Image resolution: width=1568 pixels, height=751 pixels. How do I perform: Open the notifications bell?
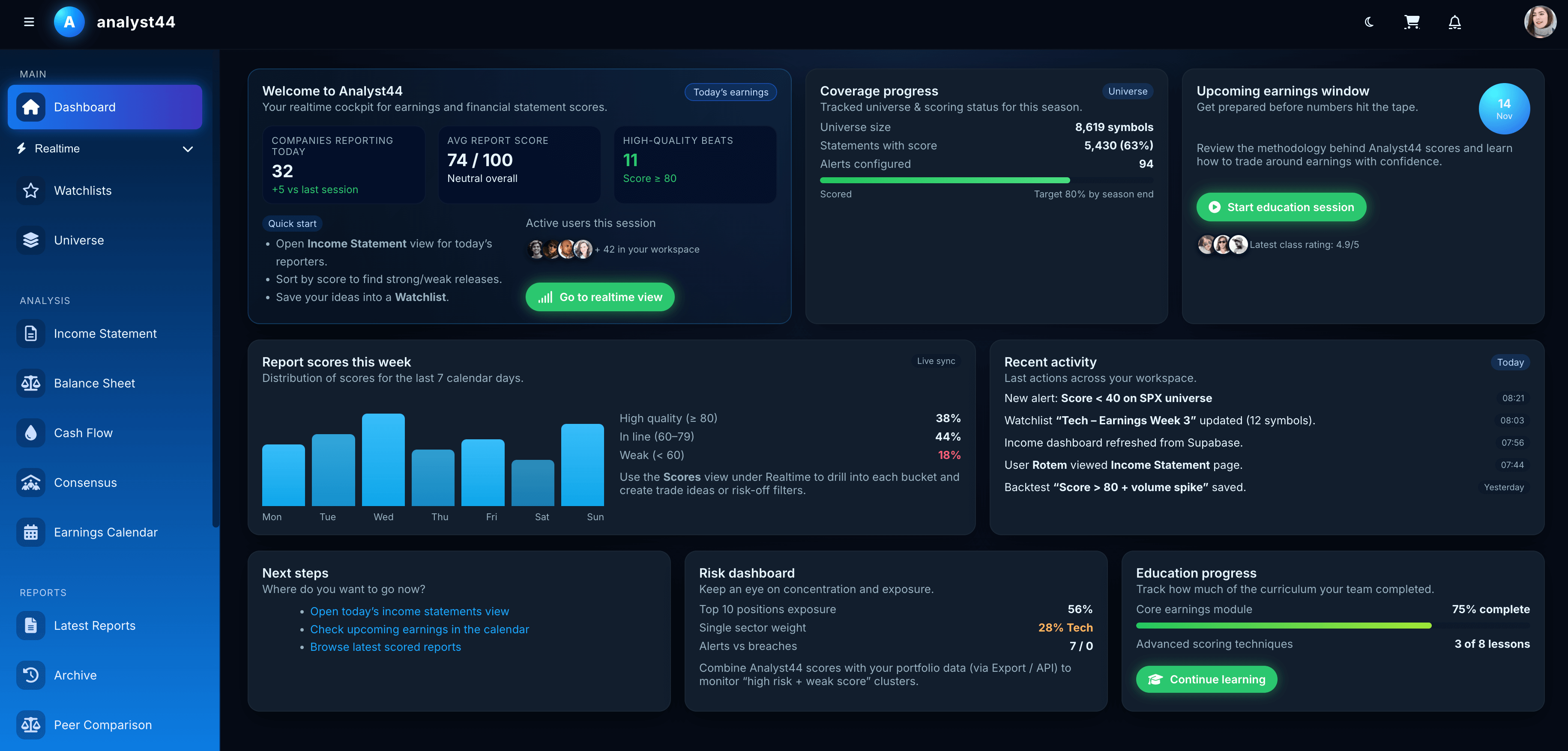pyautogui.click(x=1455, y=23)
